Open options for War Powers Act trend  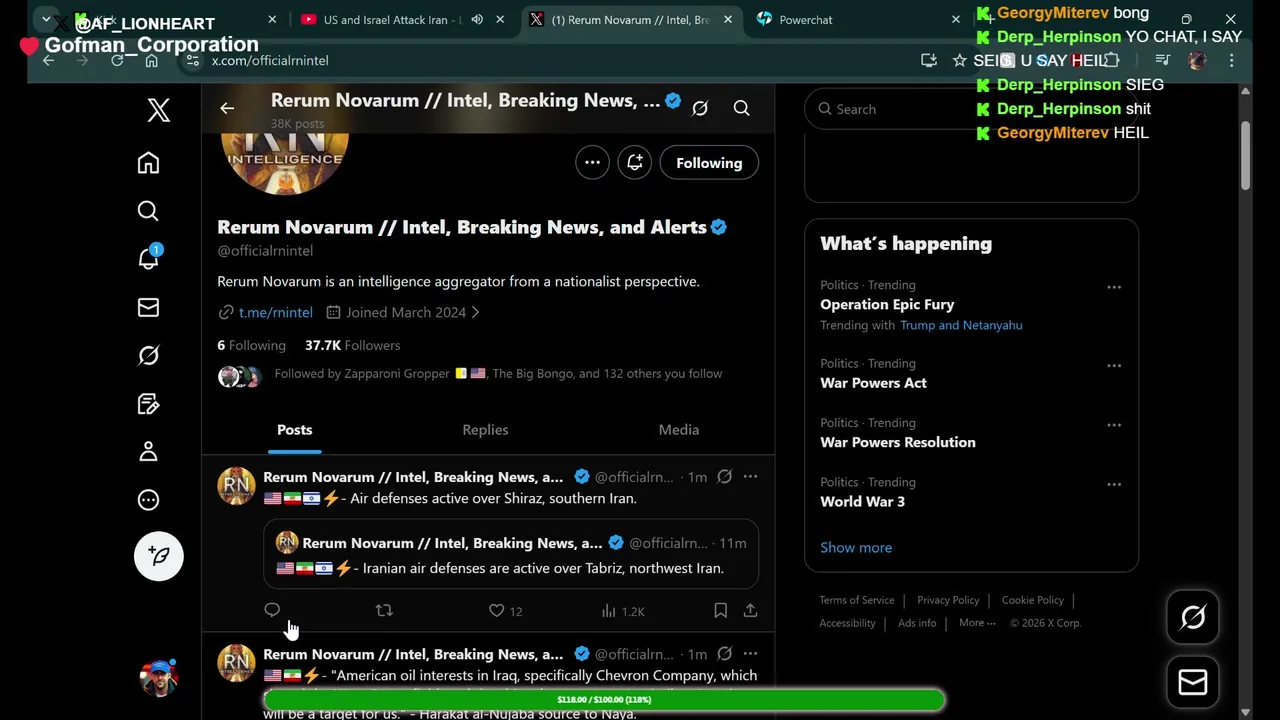tap(1114, 366)
